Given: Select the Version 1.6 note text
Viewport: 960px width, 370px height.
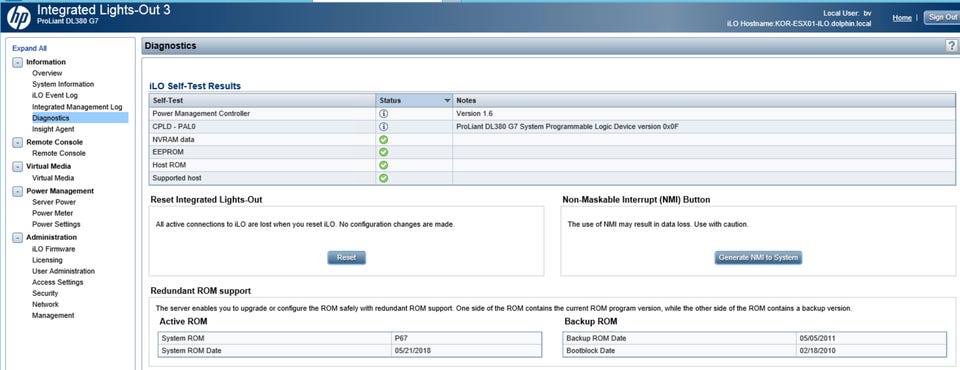Looking at the screenshot, I should (474, 113).
